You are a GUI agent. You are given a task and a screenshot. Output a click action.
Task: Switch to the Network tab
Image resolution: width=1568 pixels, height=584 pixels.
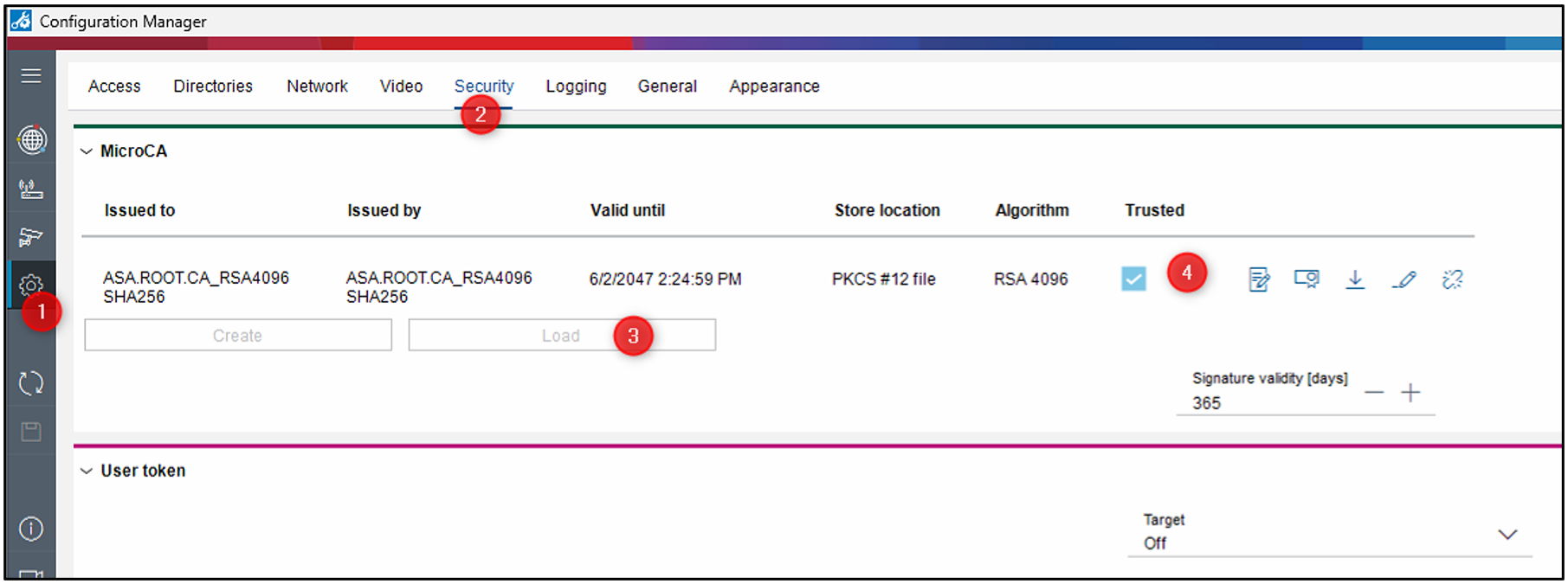click(x=317, y=87)
